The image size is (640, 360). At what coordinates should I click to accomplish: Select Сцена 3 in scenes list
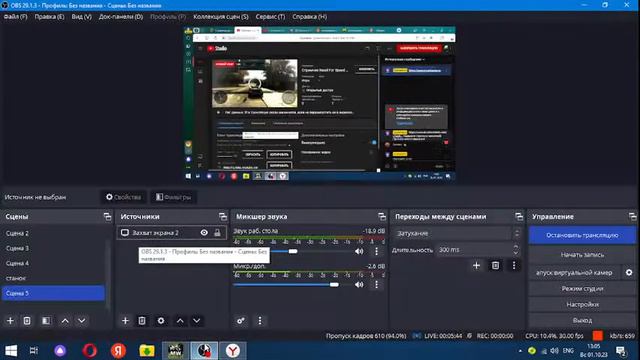(53, 248)
